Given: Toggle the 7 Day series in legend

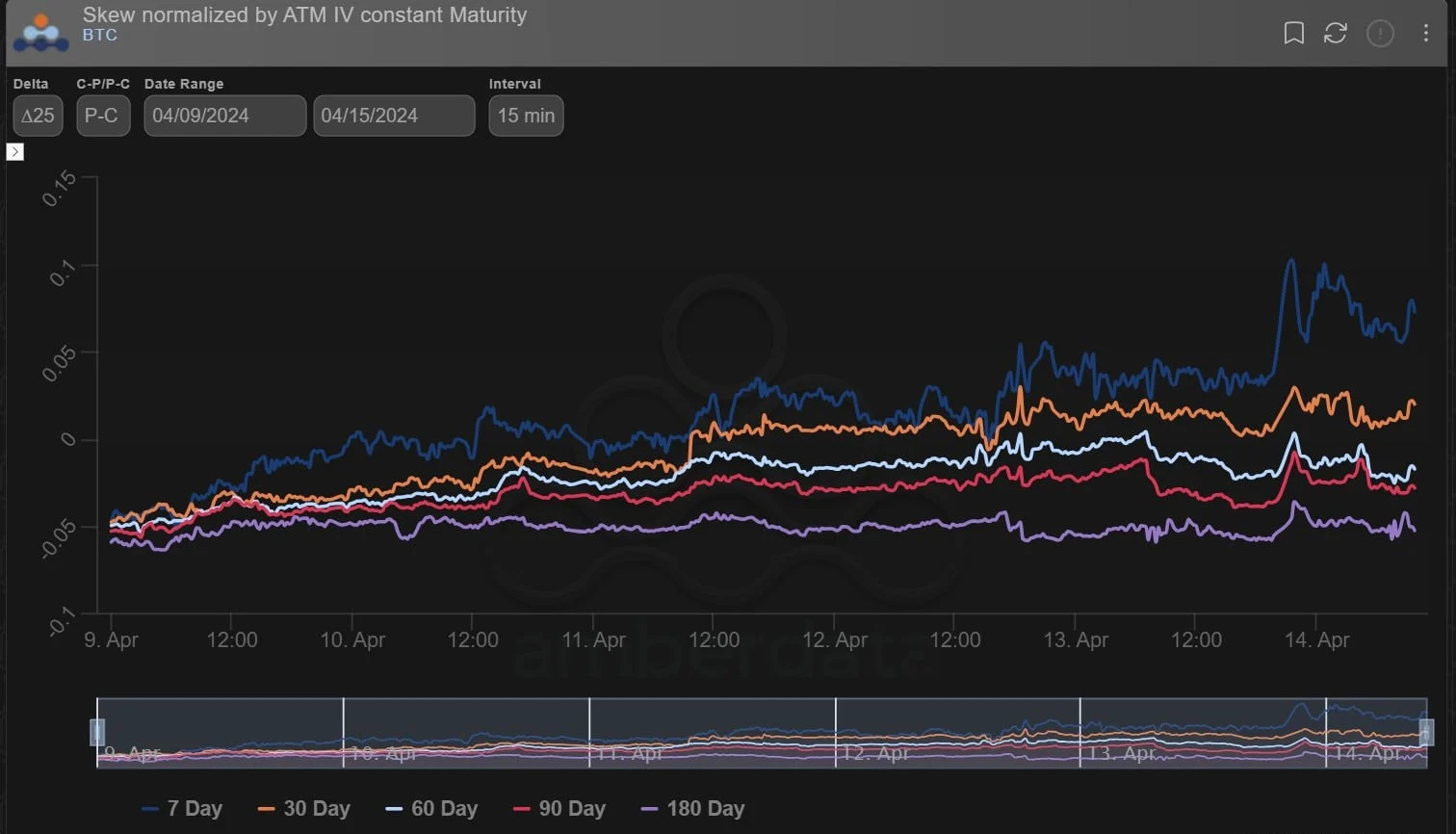Looking at the screenshot, I should 182,809.
